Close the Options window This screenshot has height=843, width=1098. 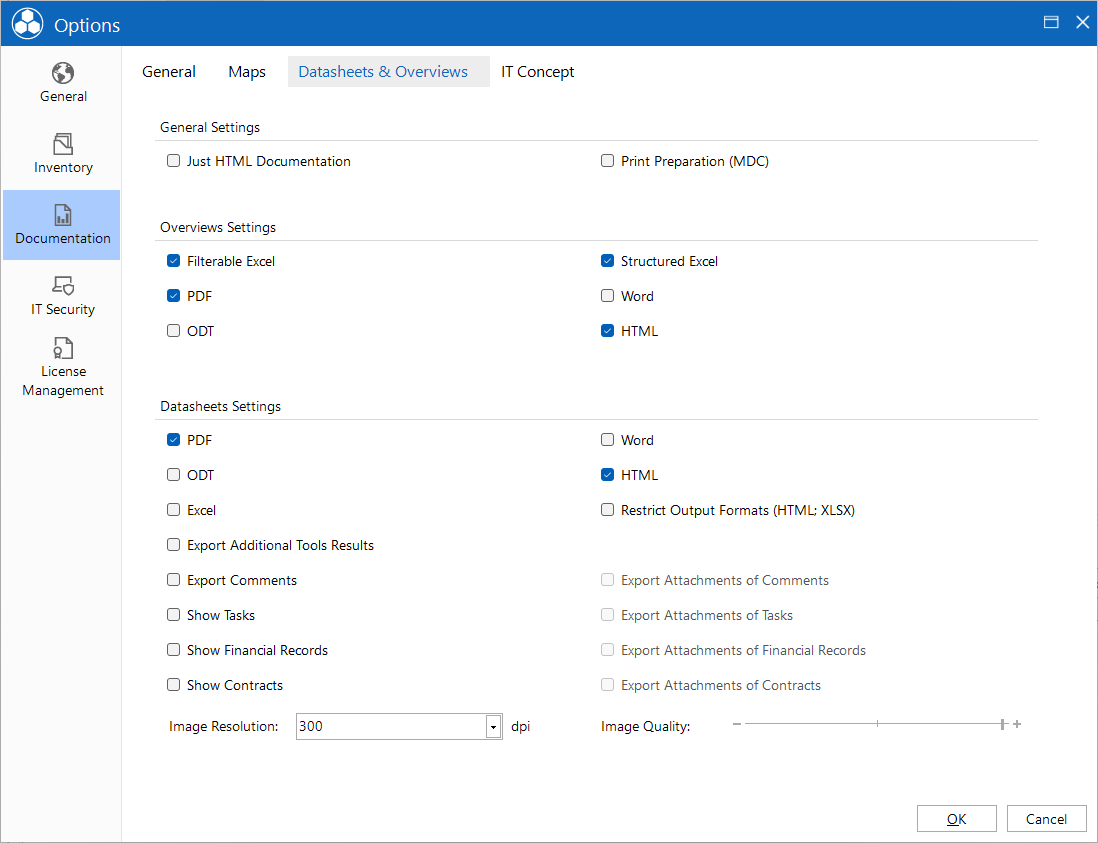click(1083, 22)
